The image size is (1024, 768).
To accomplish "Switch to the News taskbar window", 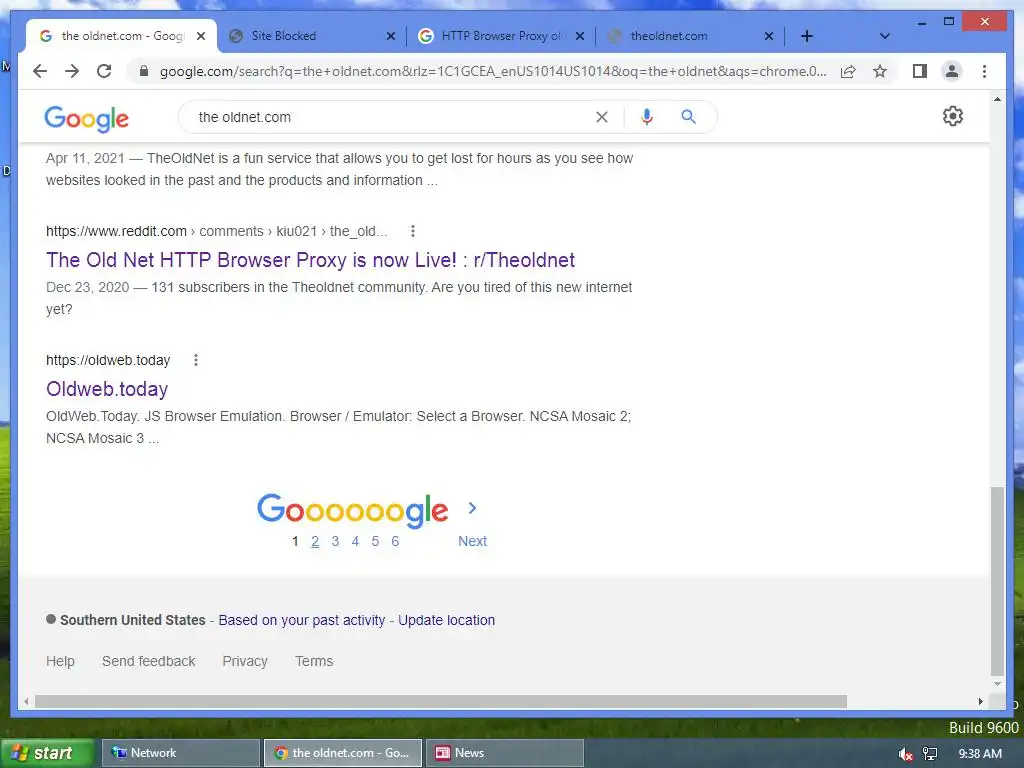I will (505, 753).
